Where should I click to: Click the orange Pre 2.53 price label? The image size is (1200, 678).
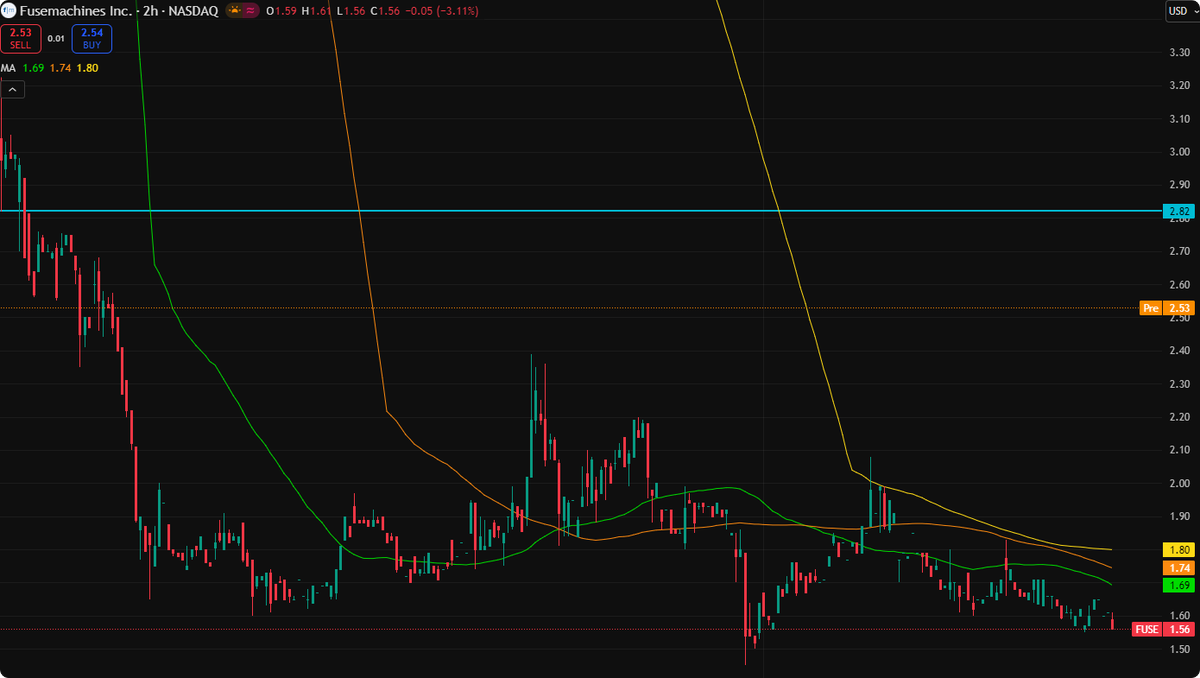click(1168, 308)
